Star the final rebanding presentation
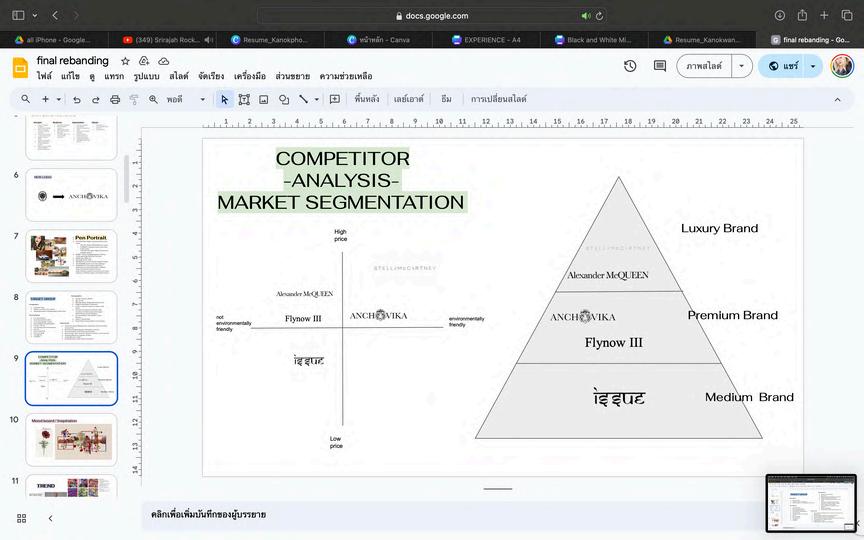Screen dimensions: 864x540 pyautogui.click(x=126, y=61)
